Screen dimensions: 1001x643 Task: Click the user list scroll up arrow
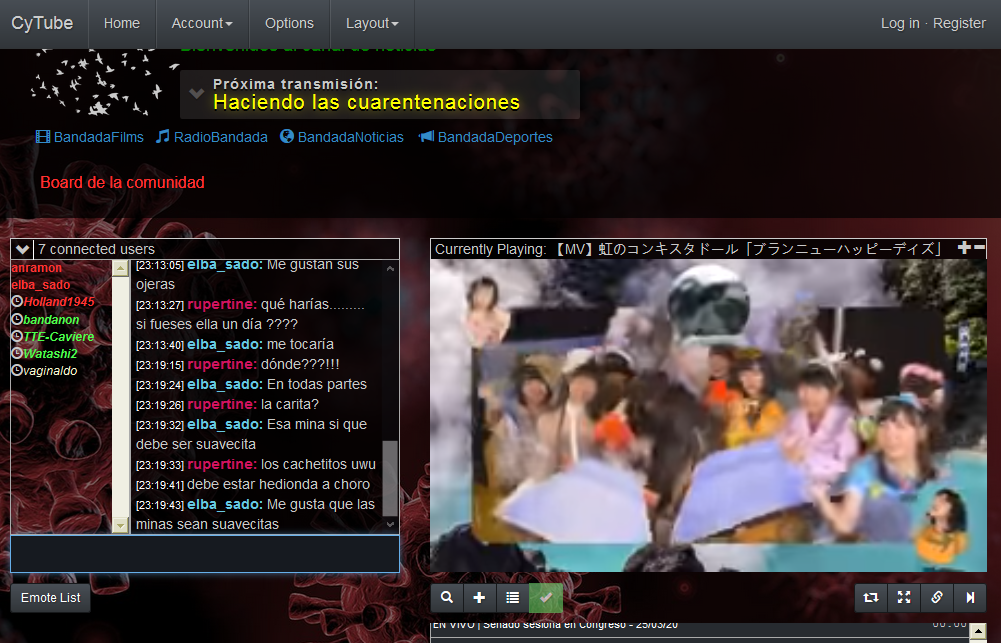click(121, 268)
